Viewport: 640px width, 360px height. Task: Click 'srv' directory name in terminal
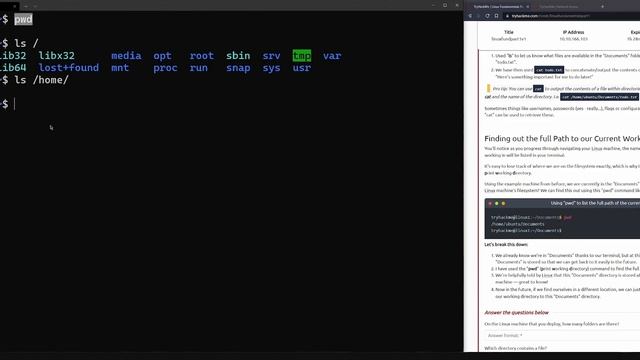pyautogui.click(x=271, y=56)
